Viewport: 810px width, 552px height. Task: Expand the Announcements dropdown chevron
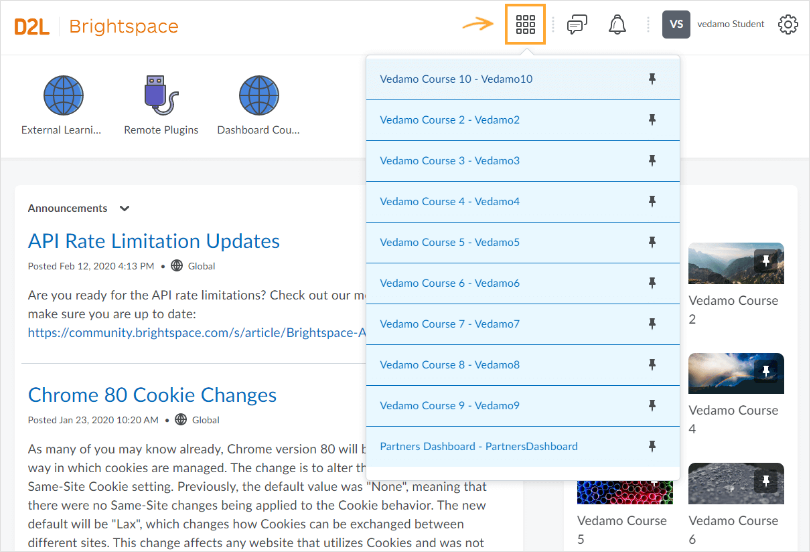click(x=124, y=208)
